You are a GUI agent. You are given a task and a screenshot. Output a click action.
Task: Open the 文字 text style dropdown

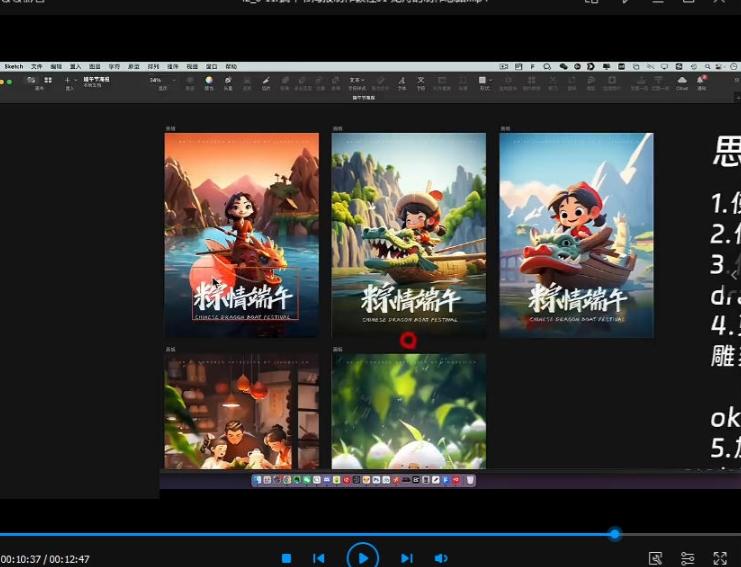(356, 80)
